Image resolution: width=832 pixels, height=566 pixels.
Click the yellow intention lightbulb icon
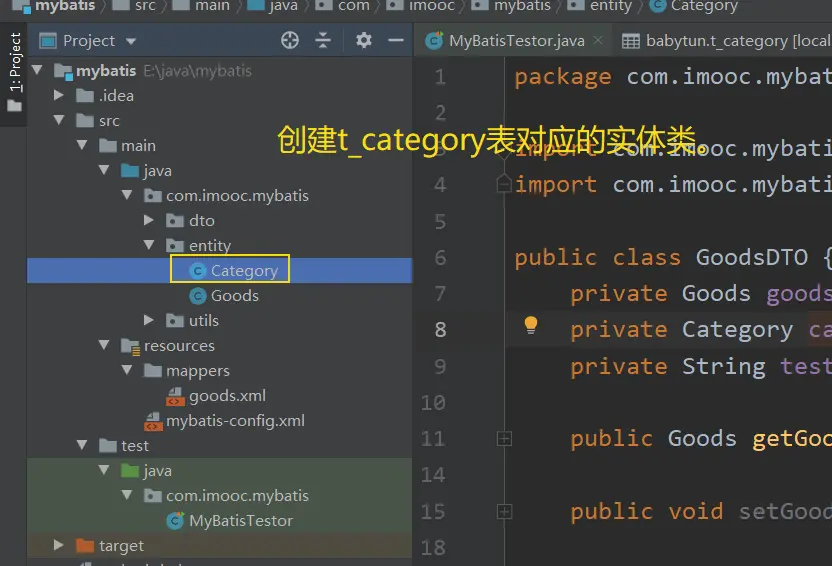point(531,324)
